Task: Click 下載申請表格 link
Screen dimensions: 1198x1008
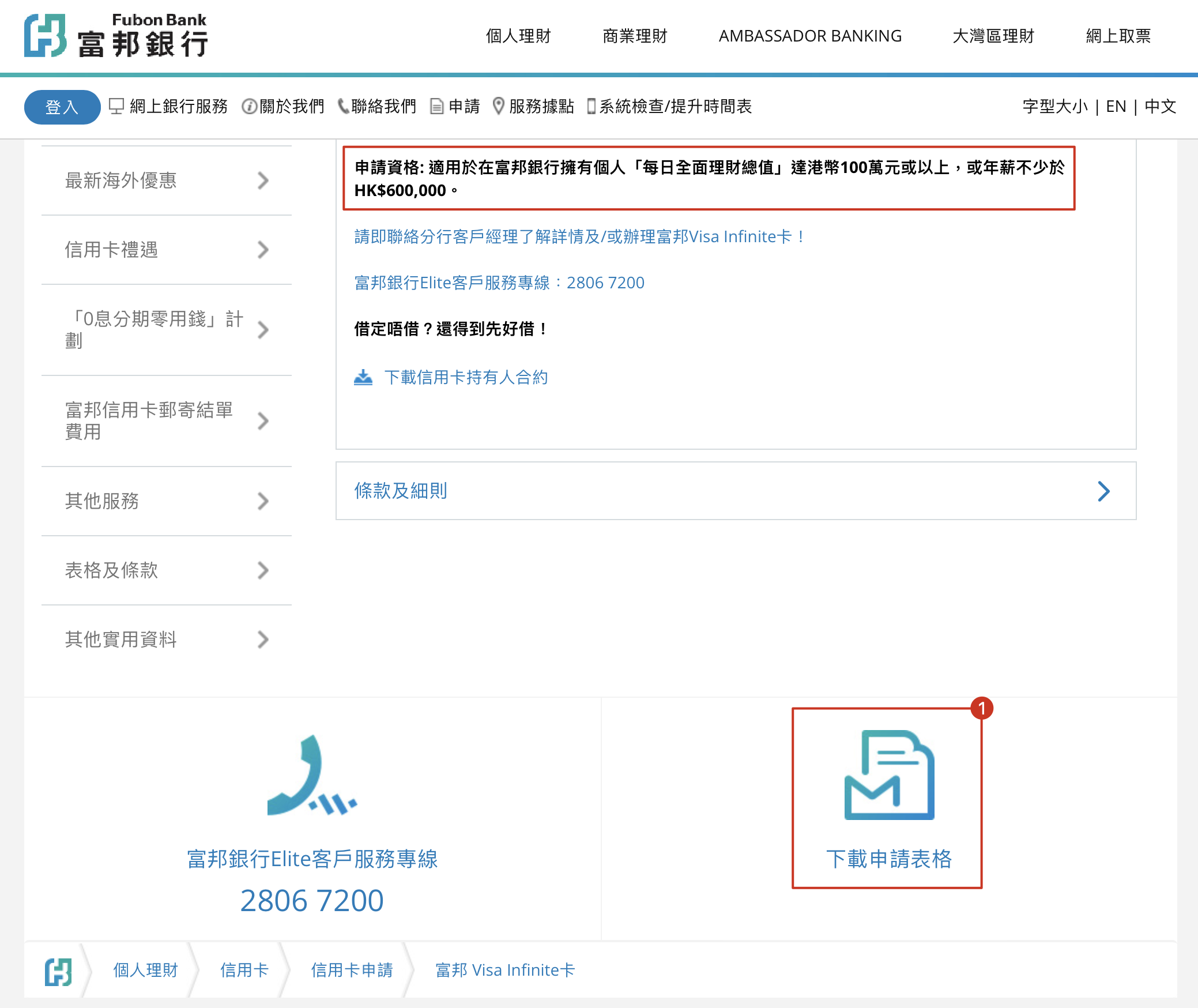Action: (x=888, y=859)
